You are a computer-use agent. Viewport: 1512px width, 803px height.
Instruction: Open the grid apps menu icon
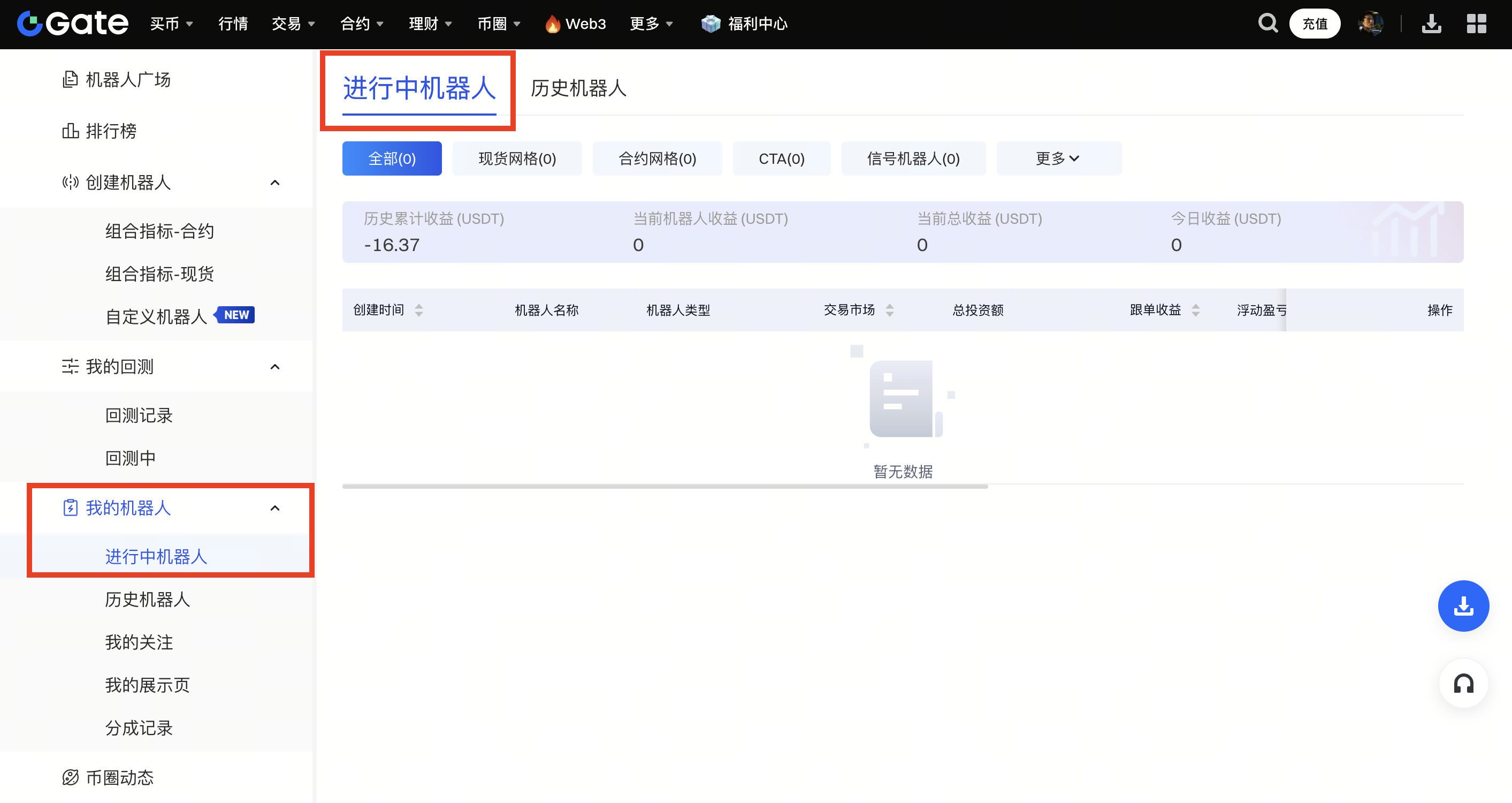pos(1476,24)
